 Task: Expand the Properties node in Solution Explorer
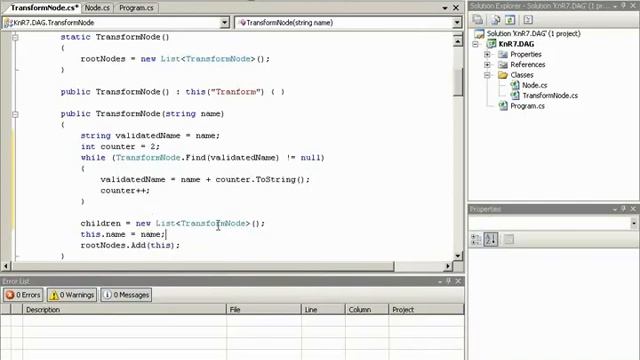pos(487,54)
